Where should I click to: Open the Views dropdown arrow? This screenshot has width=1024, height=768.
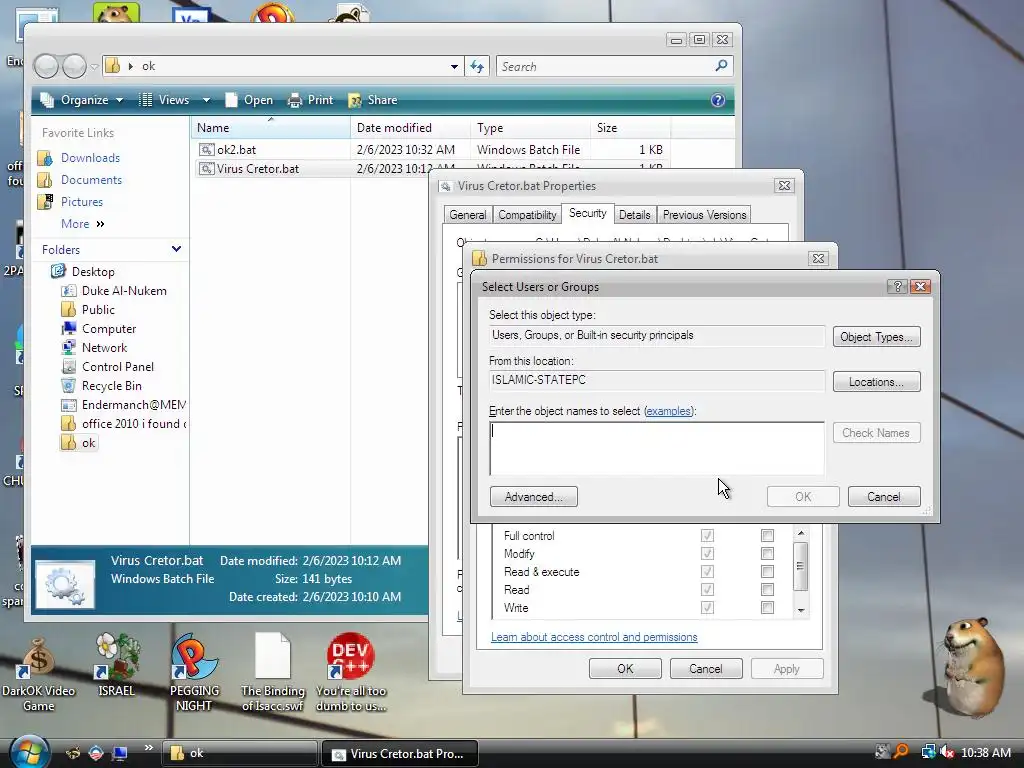tap(206, 100)
